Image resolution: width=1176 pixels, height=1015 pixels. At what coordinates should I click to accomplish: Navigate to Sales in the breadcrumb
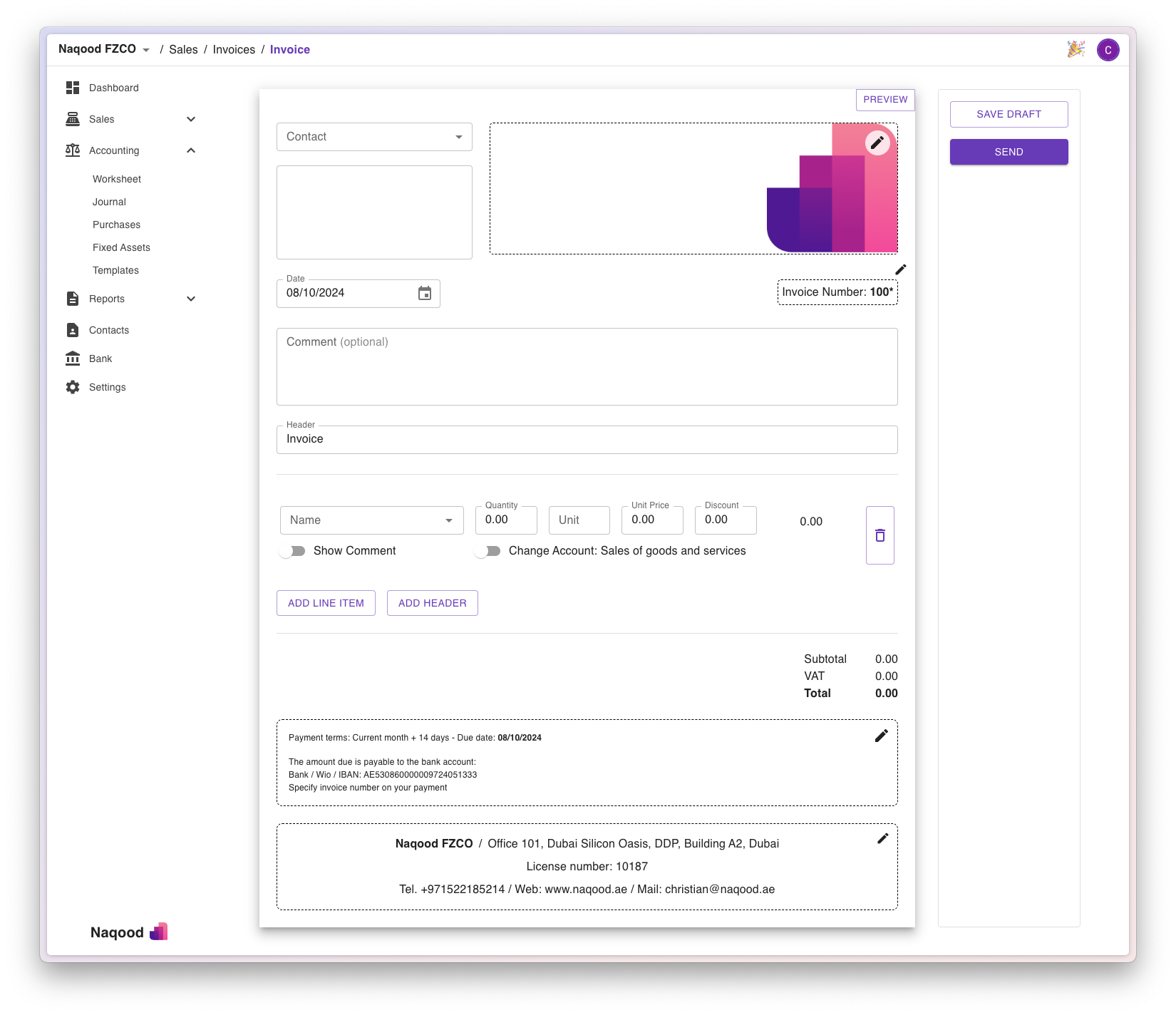pos(183,49)
